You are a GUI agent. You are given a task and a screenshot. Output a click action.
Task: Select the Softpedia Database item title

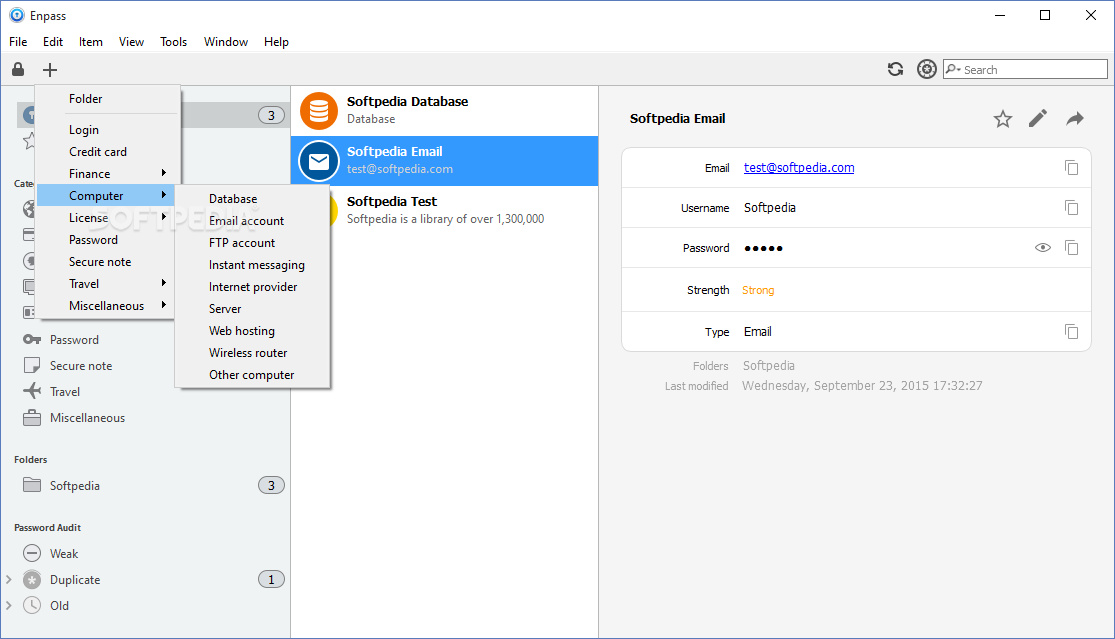click(x=407, y=102)
